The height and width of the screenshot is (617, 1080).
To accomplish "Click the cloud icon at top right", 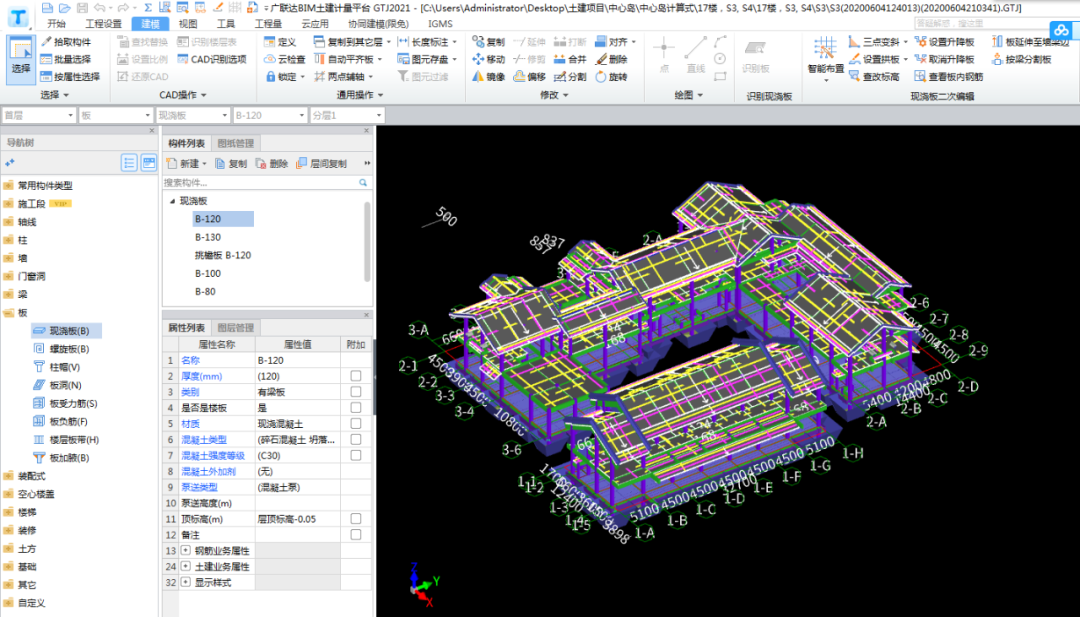I will tap(1061, 30).
